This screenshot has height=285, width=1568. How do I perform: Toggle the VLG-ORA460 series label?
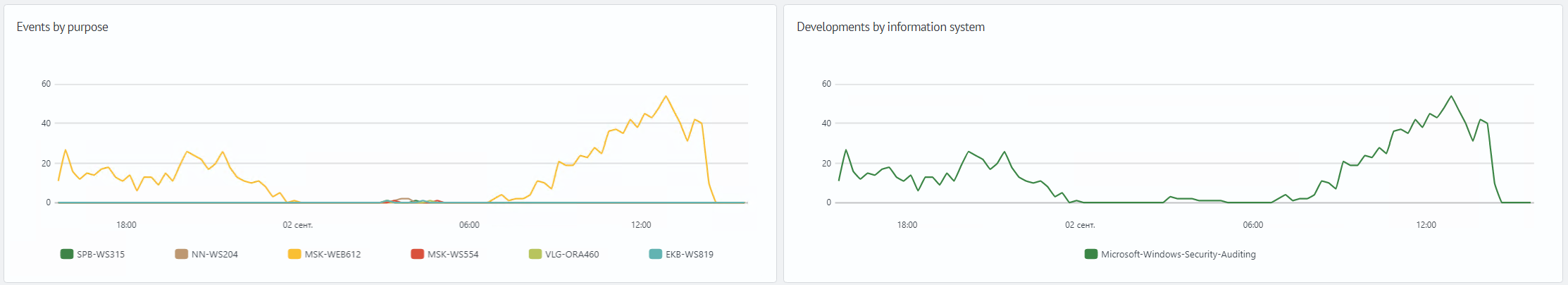(572, 255)
